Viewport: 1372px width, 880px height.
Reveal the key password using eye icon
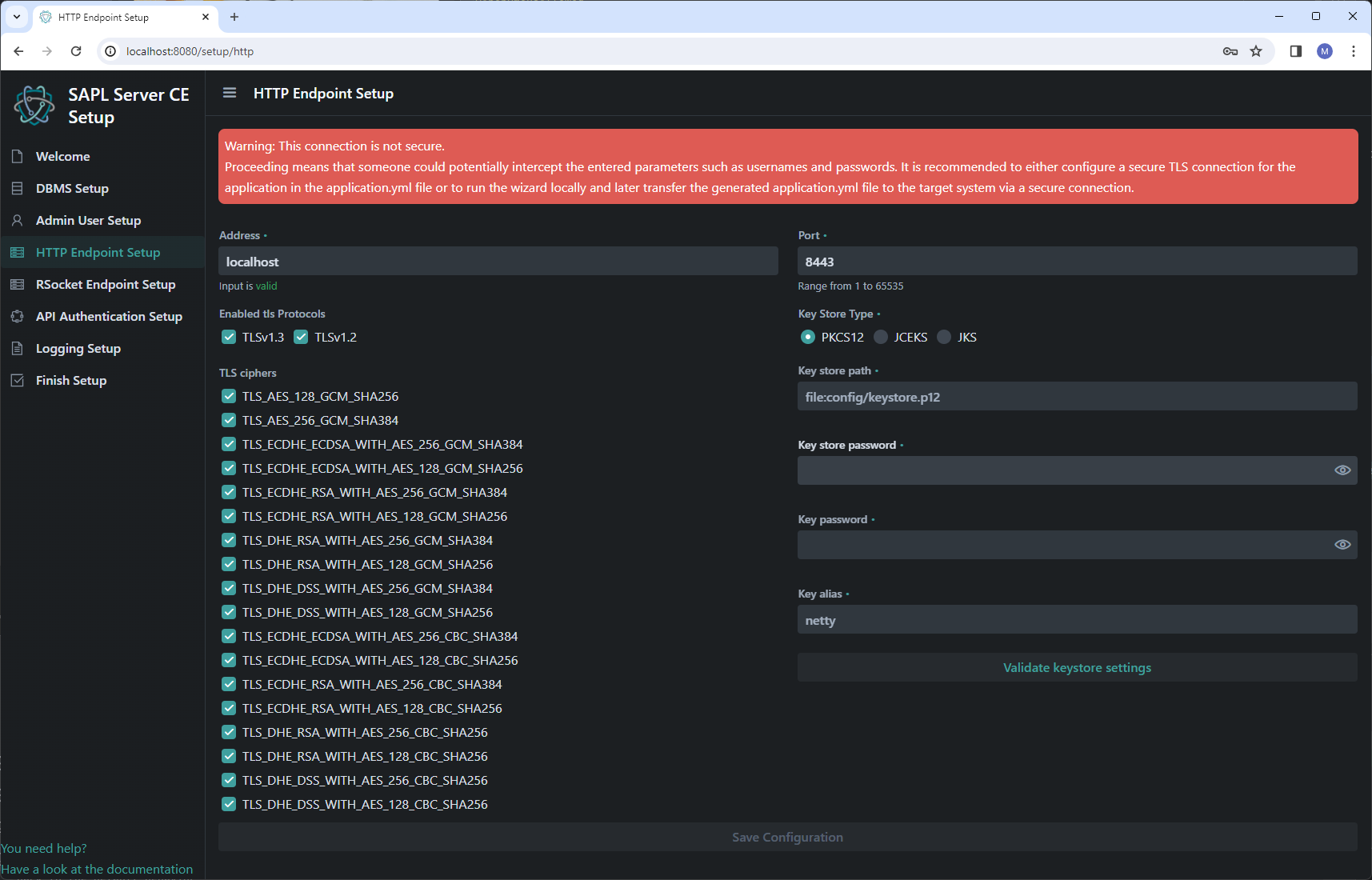point(1342,545)
